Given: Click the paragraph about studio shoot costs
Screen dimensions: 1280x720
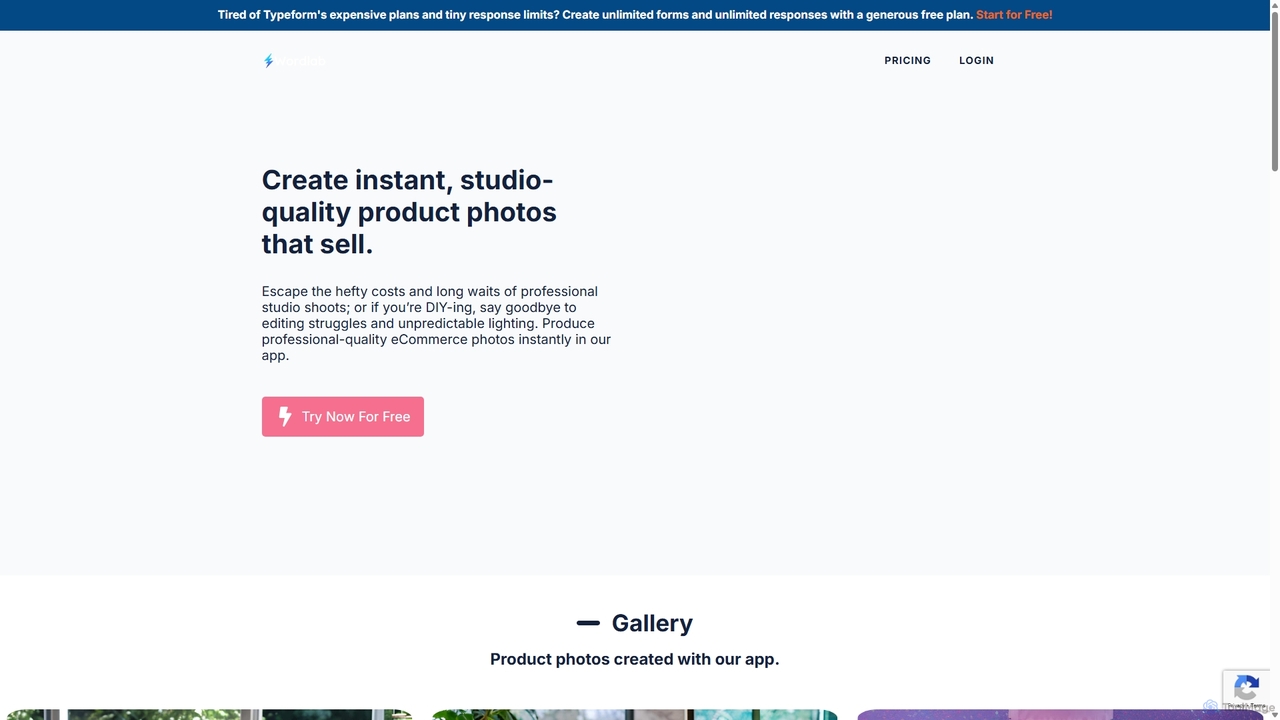Looking at the screenshot, I should tap(436, 323).
